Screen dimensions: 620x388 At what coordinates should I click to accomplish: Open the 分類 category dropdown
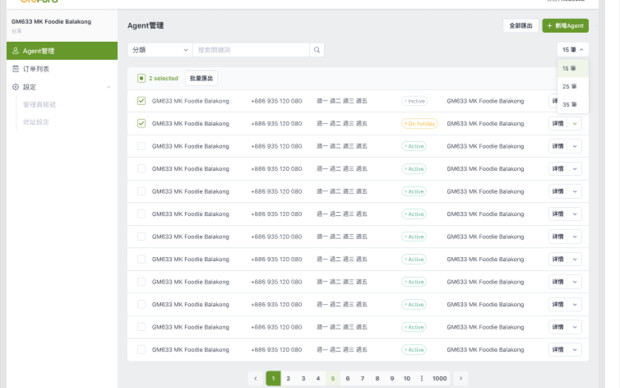click(x=160, y=50)
